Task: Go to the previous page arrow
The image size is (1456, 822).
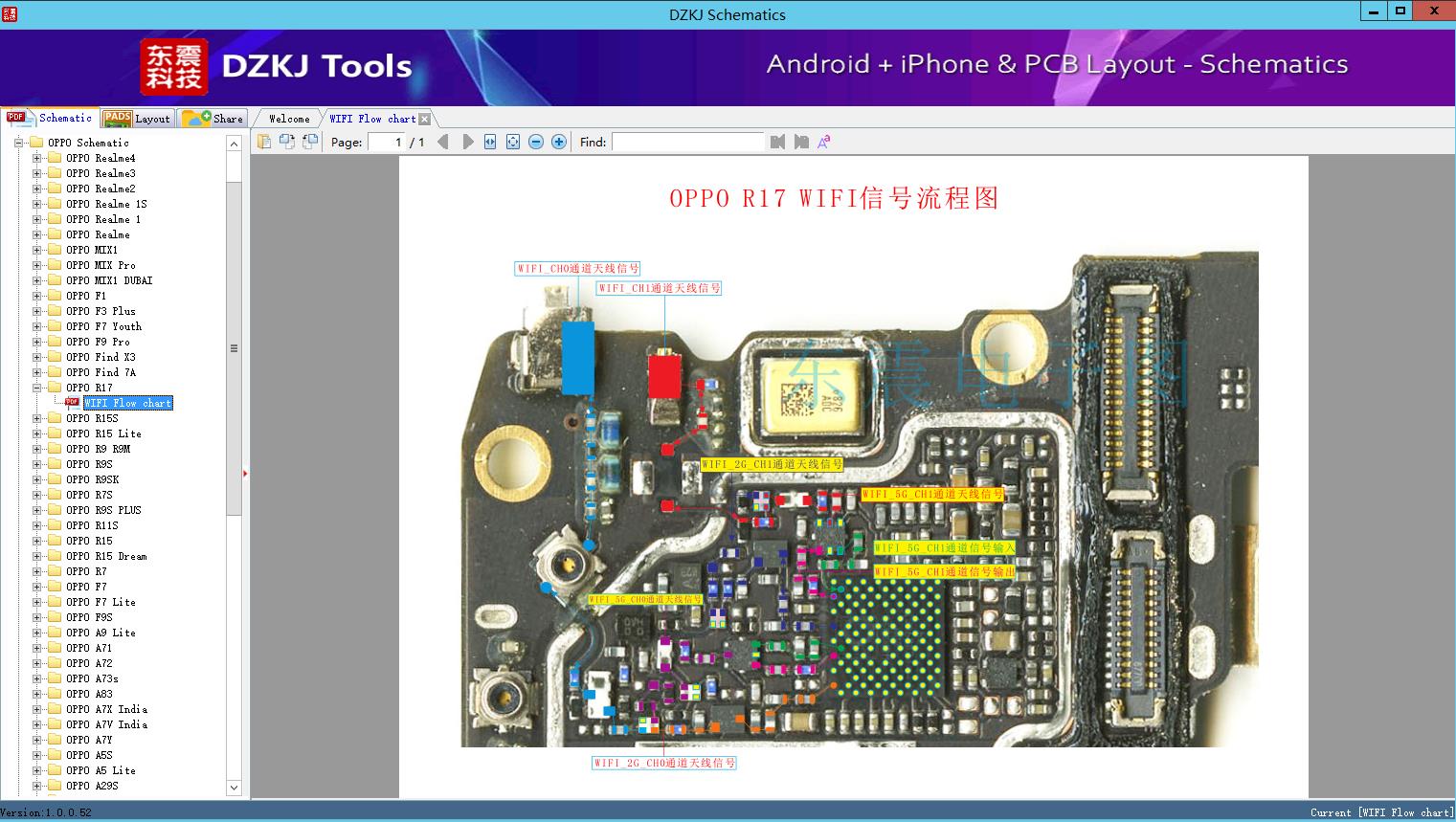Action: 443,142
